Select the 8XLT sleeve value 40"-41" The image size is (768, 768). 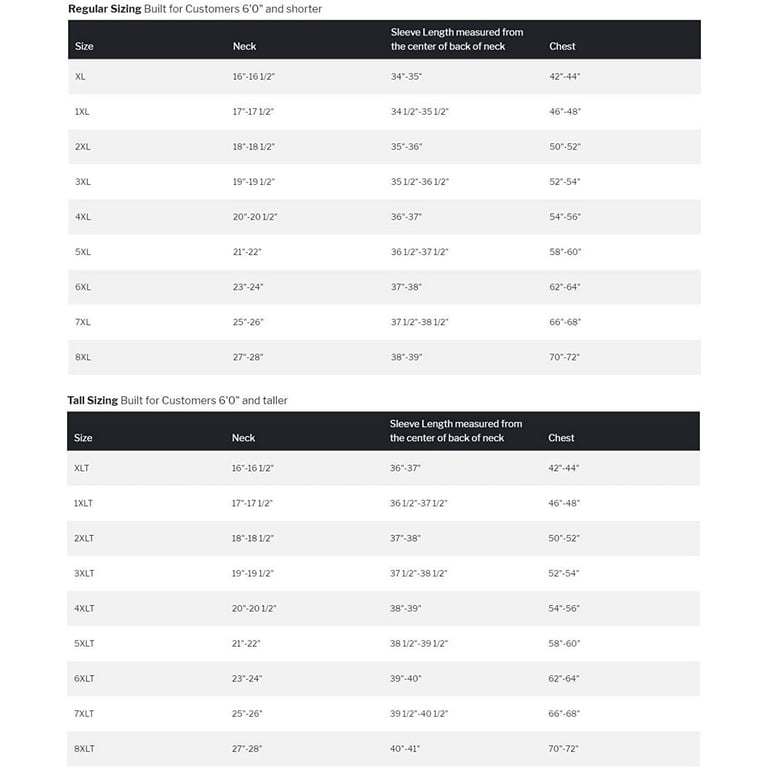[405, 748]
